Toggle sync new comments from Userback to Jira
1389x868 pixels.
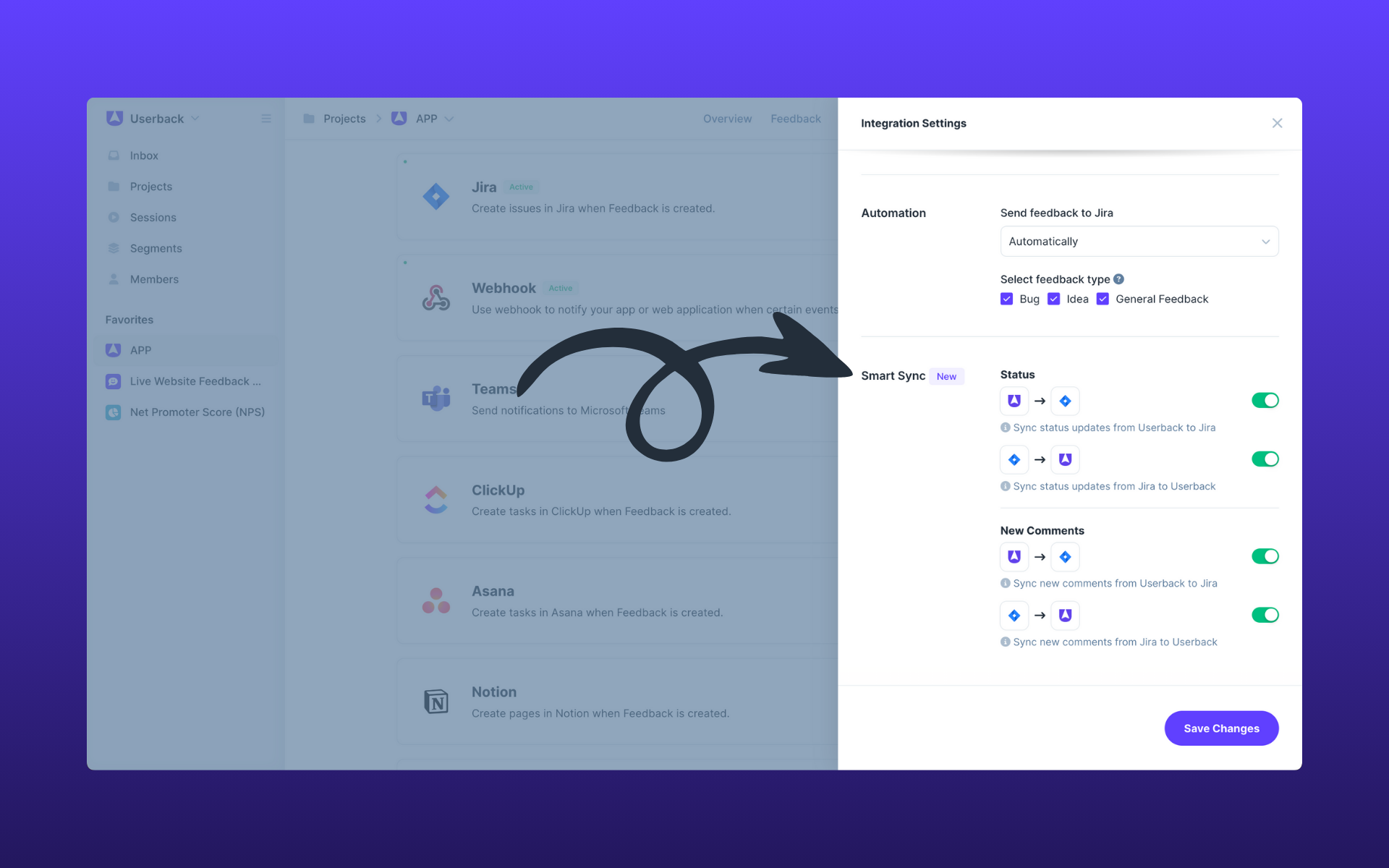point(1265,557)
